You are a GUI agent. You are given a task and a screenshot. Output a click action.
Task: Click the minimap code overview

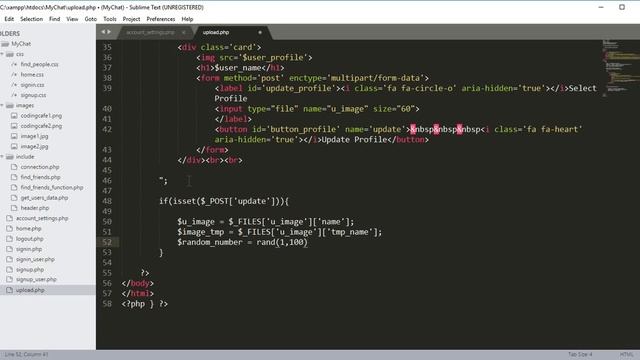[620, 67]
